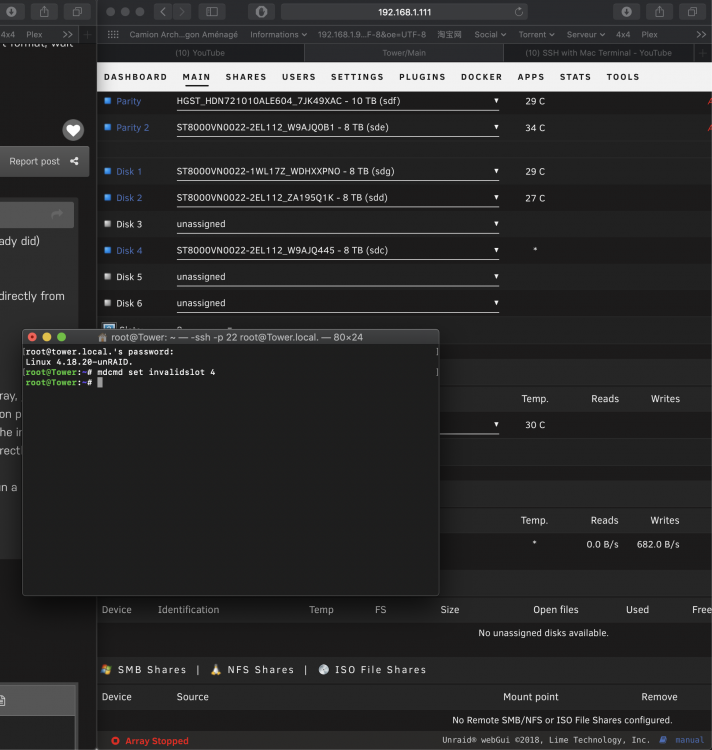Viewport: 712px width, 750px height.
Task: Add new tab with the plus button
Action: click(702, 53)
